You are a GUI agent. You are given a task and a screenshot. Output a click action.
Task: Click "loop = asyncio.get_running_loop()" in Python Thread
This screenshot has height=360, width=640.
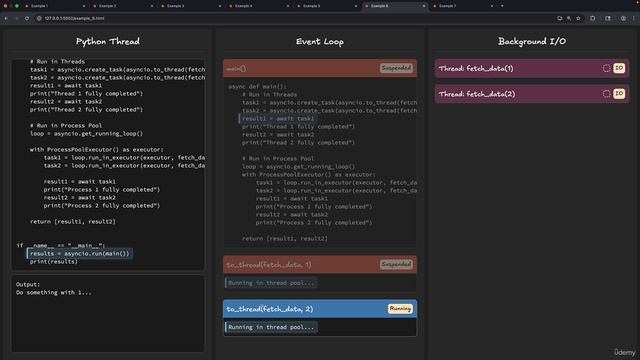pyautogui.click(x=86, y=134)
